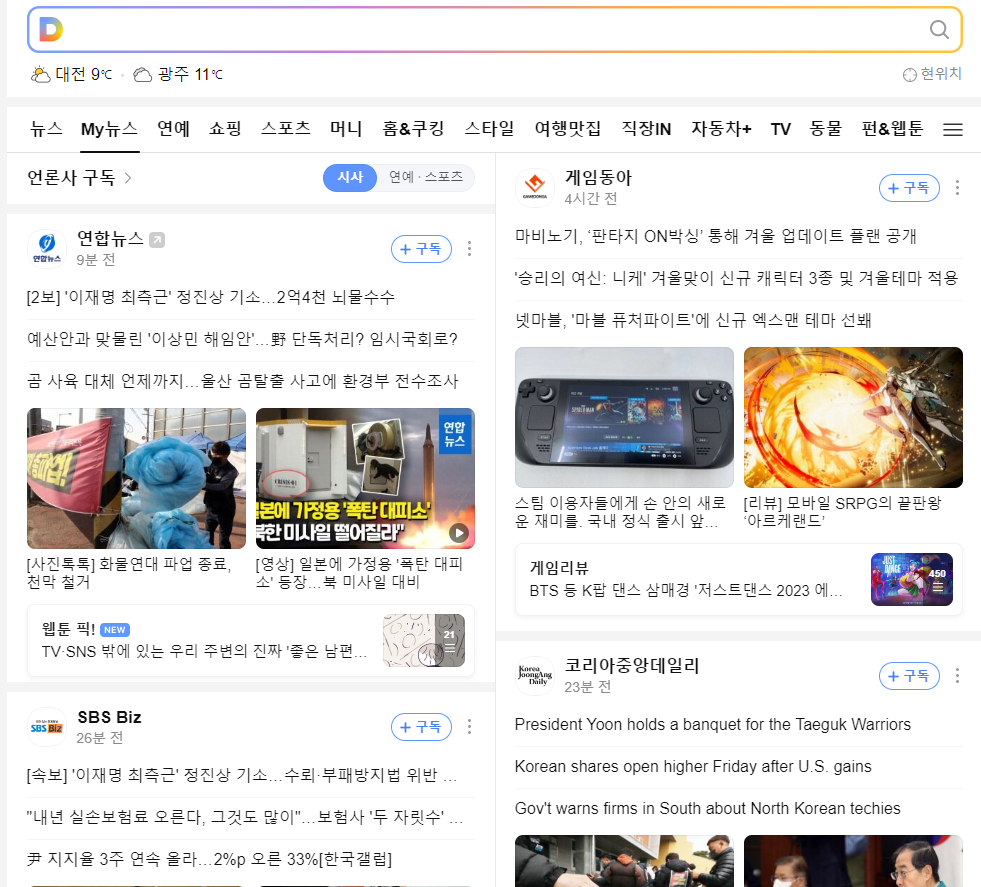
Task: Open the 여행맛집 tab
Action: (x=567, y=129)
